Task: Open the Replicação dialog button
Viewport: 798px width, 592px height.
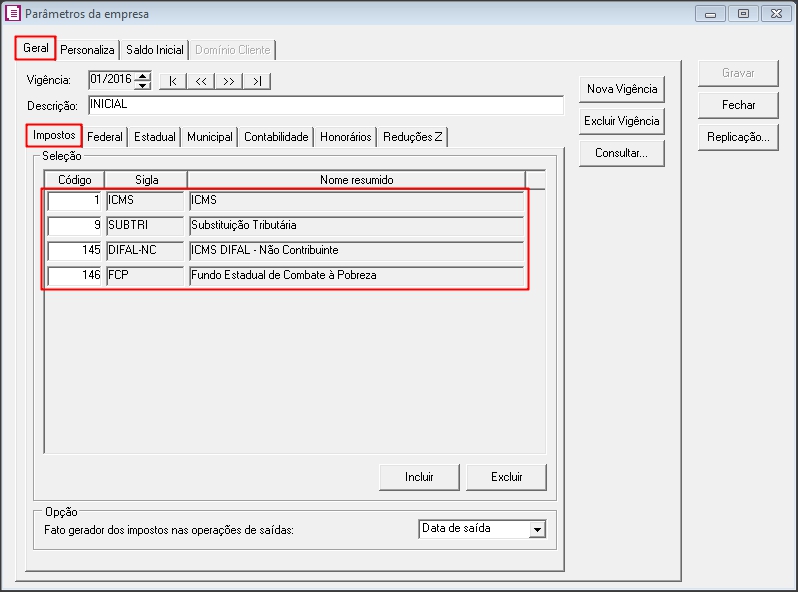Action: click(738, 137)
